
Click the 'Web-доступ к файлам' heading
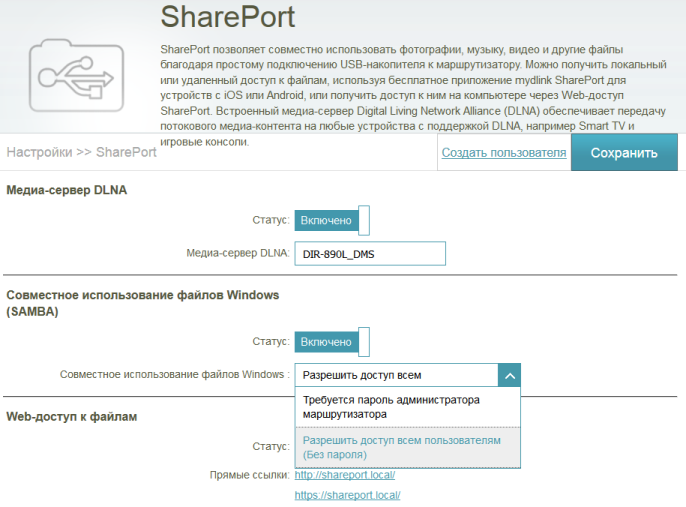(72, 416)
